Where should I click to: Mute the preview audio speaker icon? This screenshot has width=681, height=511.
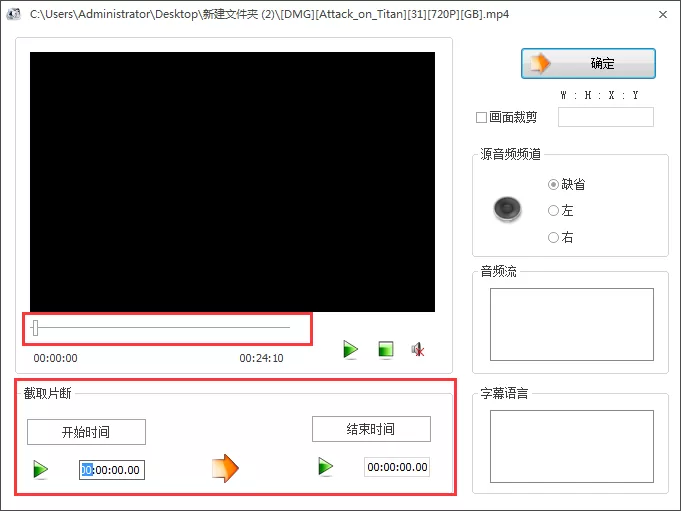(418, 349)
